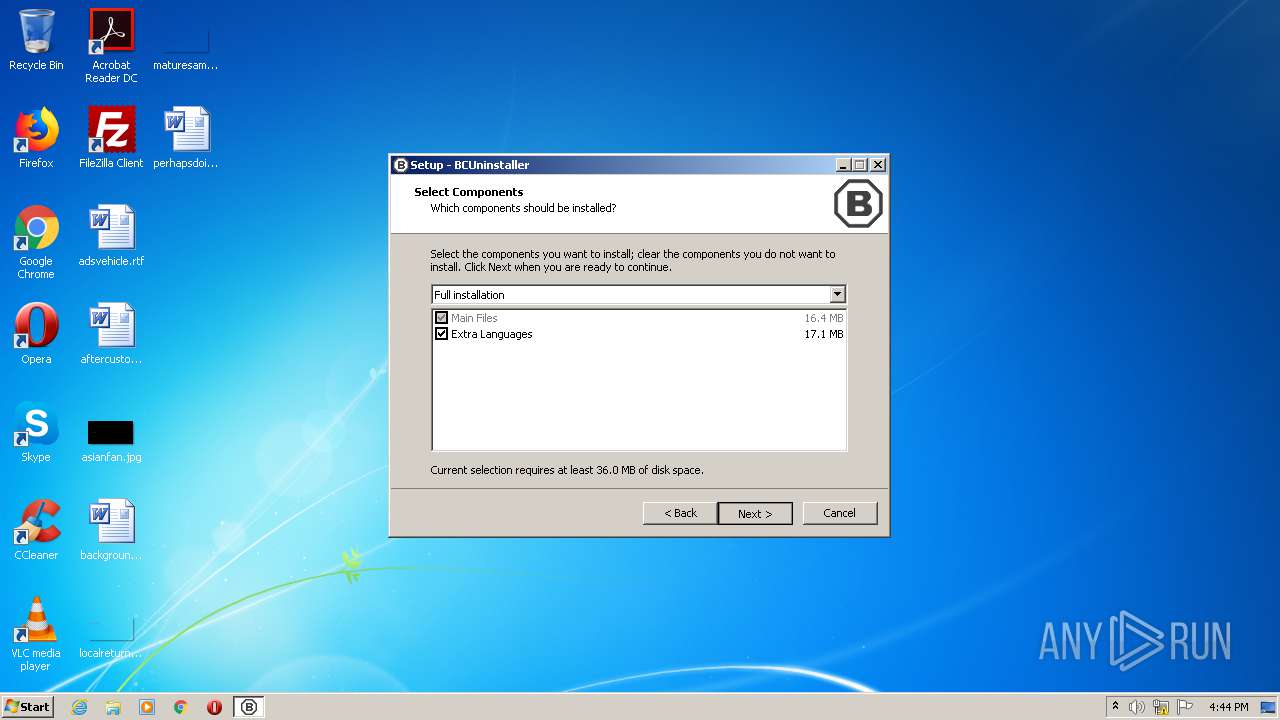Select asianfan.jpg image file

pyautogui.click(x=111, y=441)
